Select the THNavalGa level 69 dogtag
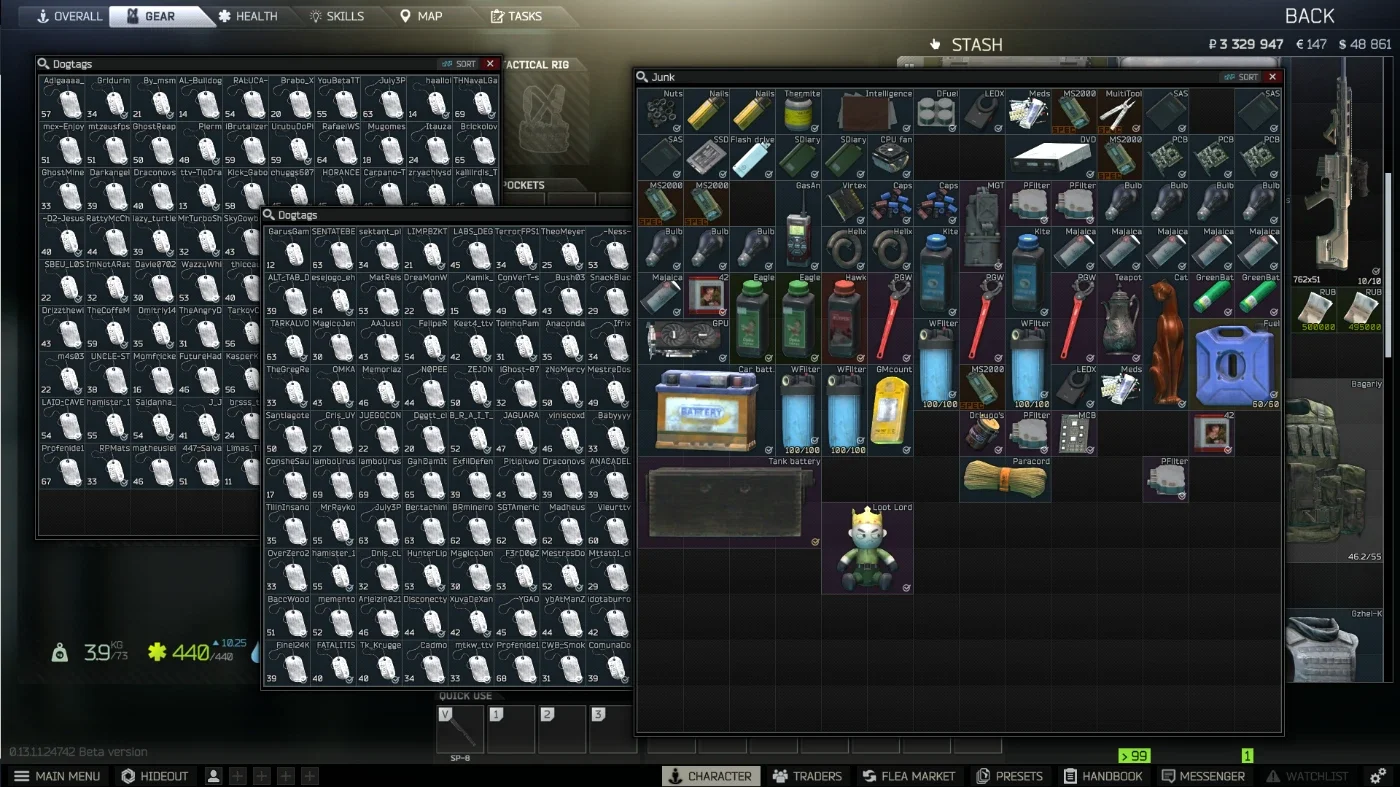This screenshot has height=787, width=1400. (476, 97)
